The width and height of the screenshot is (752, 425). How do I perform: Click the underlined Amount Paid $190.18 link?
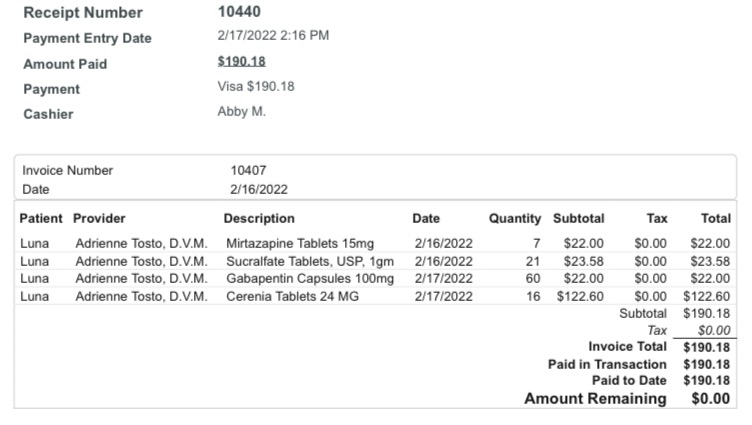pos(241,62)
